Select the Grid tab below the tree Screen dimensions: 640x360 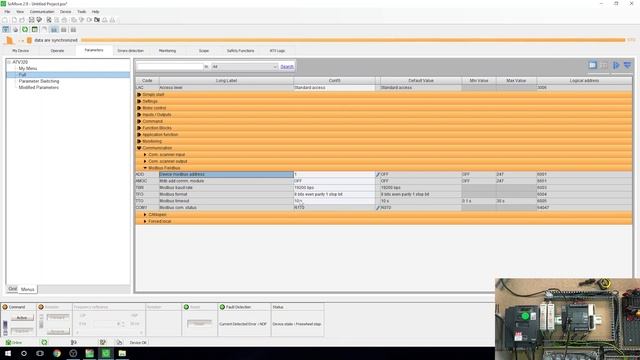click(13, 289)
